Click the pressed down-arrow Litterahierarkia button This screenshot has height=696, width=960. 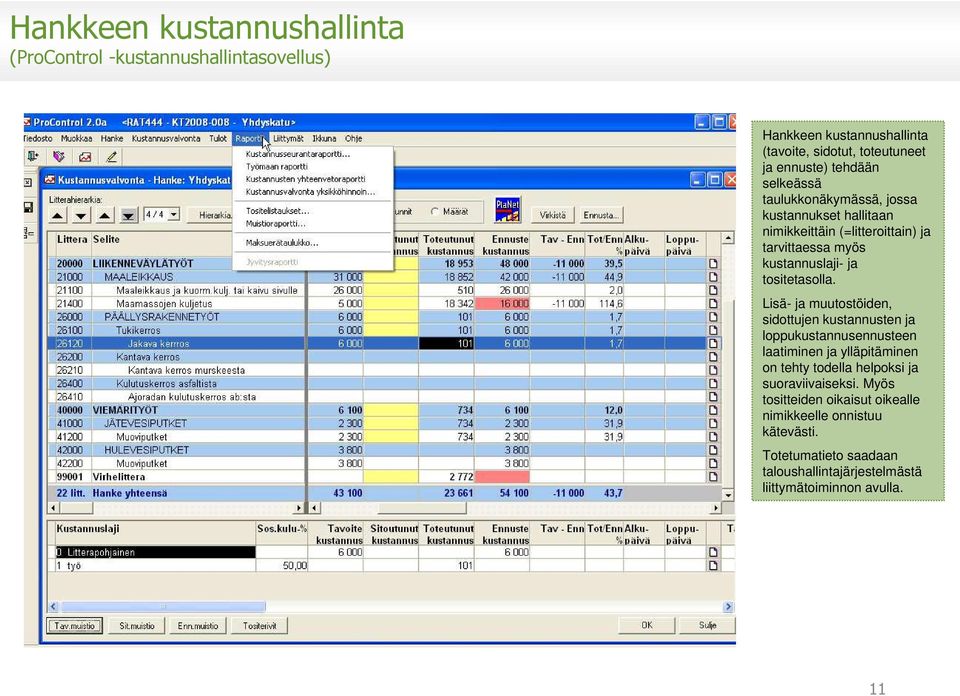point(128,215)
